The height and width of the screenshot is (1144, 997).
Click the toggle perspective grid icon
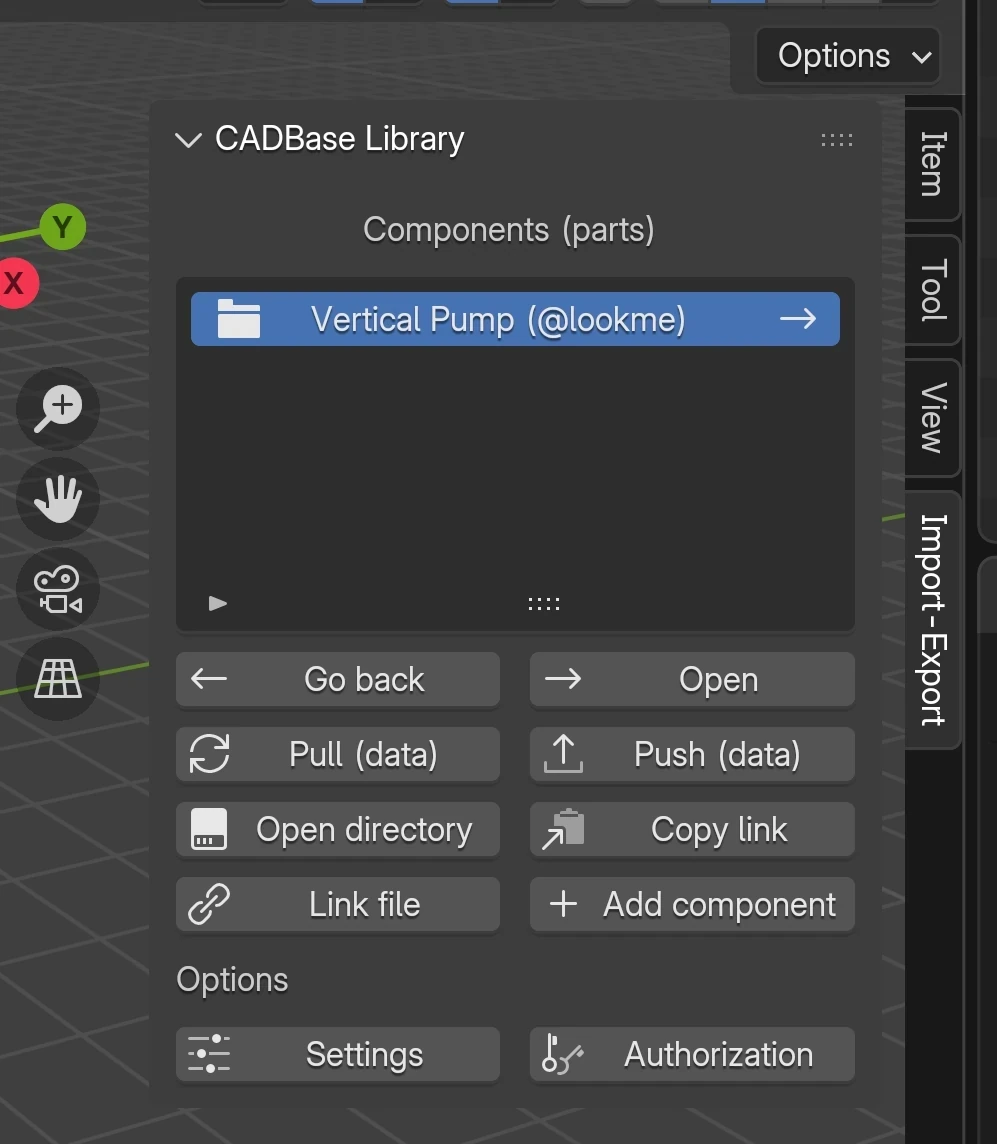pyautogui.click(x=57, y=680)
